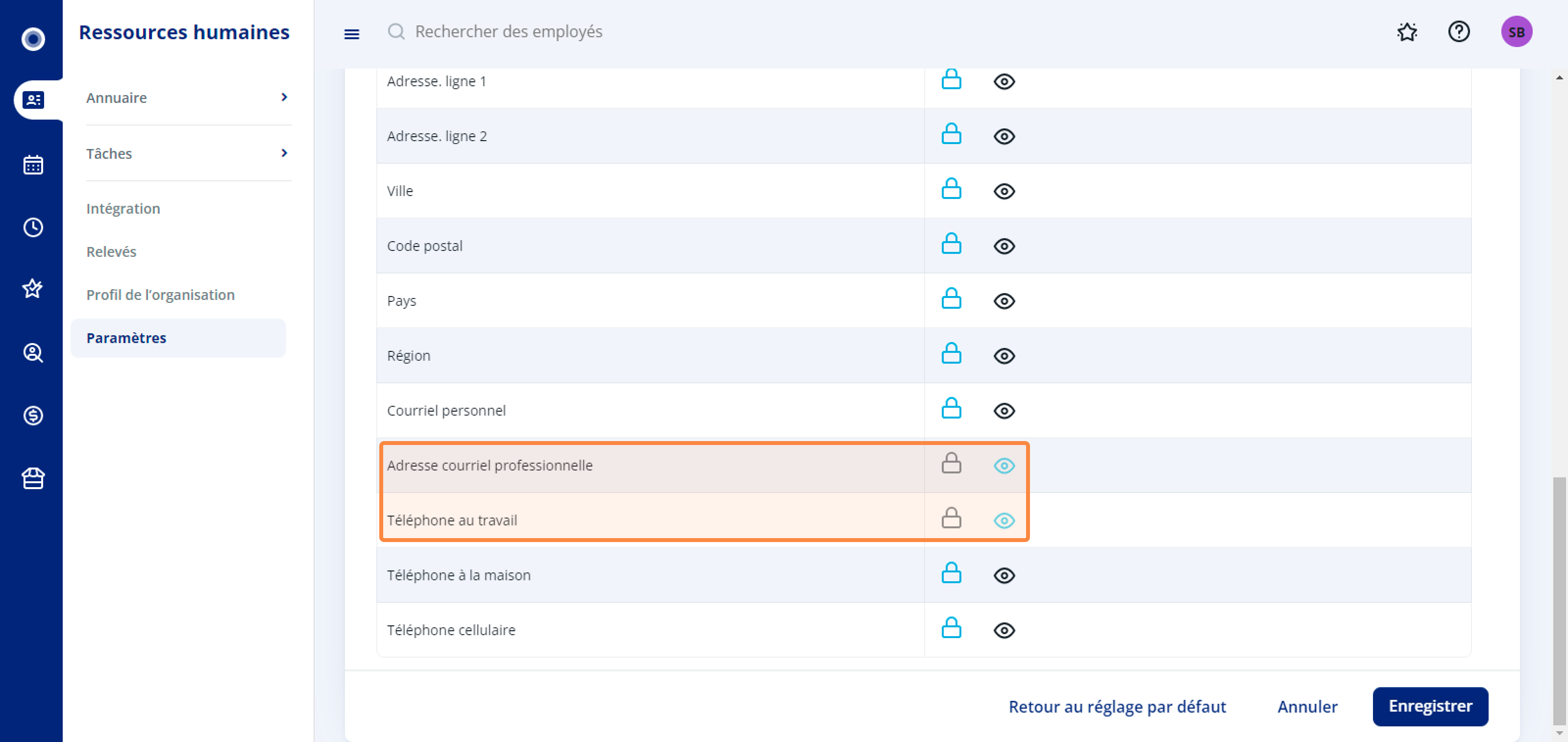Screen dimensions: 1568x742
Task: Toggle eye for Adresse courriel professionnelle
Action: [1004, 466]
